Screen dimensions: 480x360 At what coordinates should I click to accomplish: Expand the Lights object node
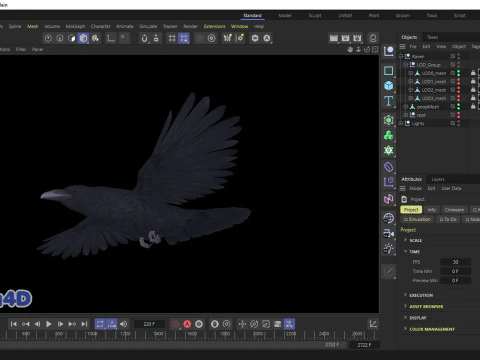point(401,123)
